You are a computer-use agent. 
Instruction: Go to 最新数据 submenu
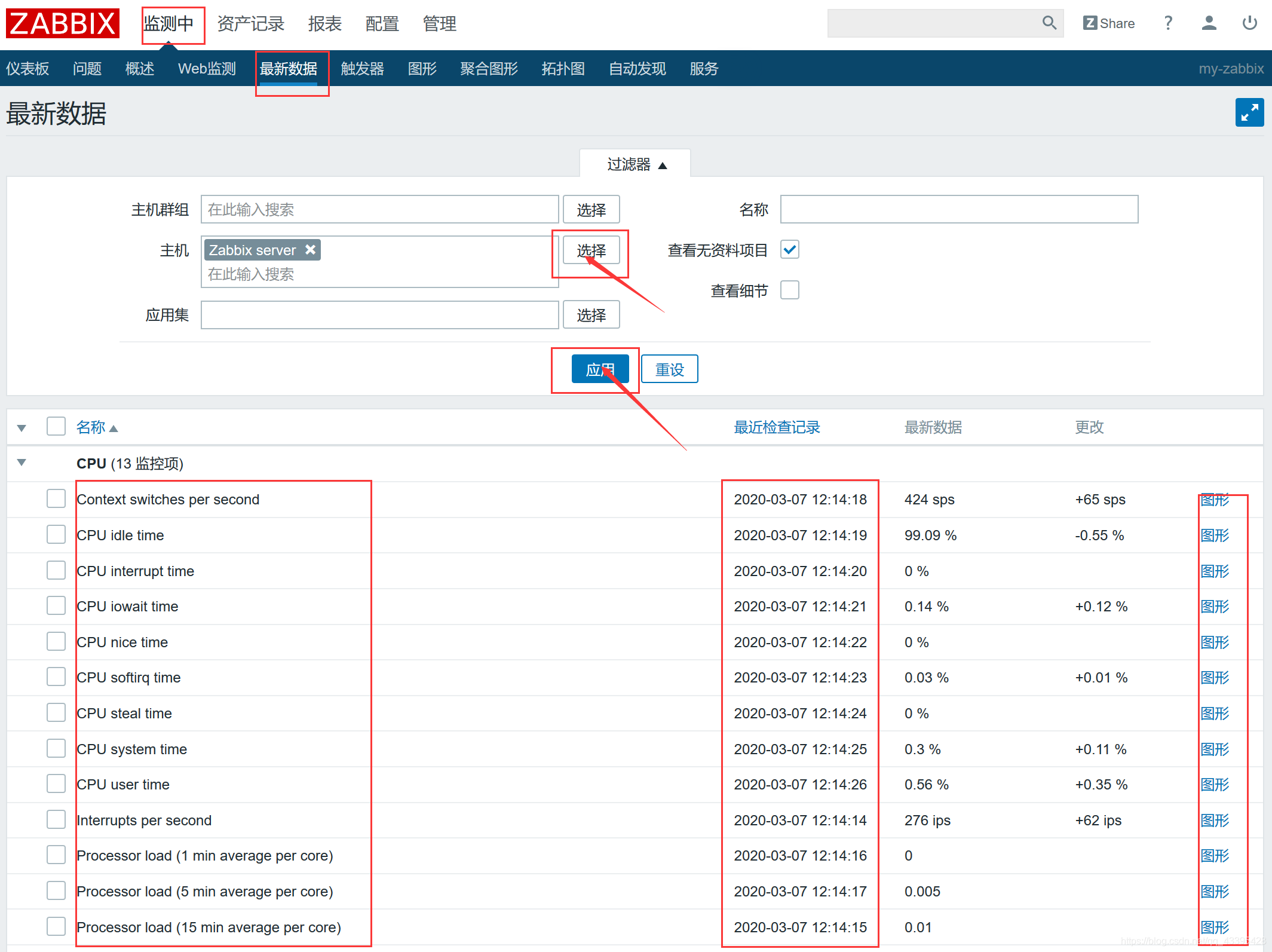click(289, 69)
